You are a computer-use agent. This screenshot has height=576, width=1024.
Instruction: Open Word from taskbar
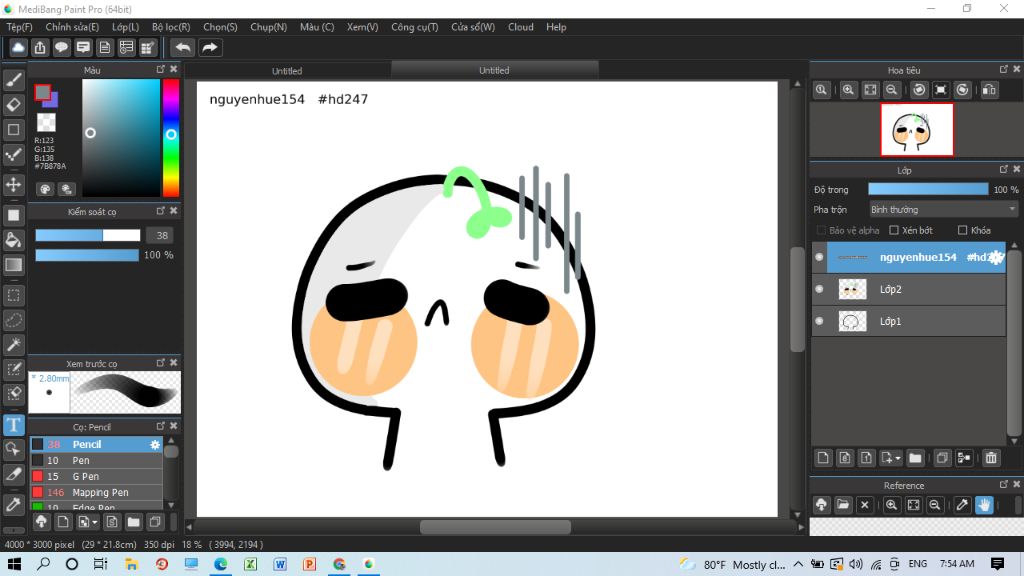tap(280, 564)
